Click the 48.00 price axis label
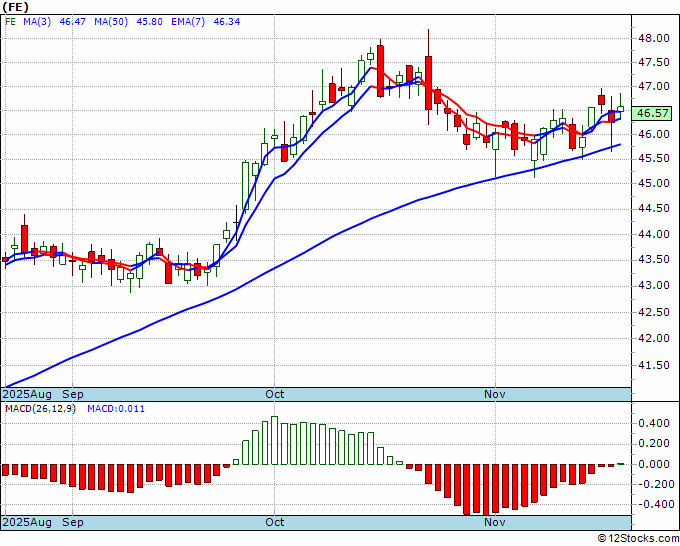This screenshot has height=546, width=680. click(x=654, y=38)
